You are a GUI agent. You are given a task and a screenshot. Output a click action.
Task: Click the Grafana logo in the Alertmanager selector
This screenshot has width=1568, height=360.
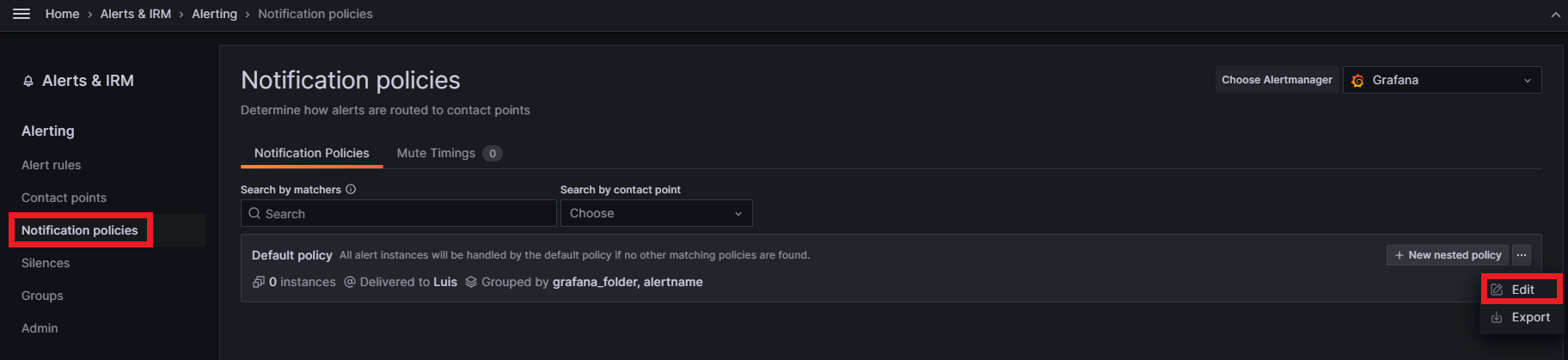click(x=1358, y=80)
